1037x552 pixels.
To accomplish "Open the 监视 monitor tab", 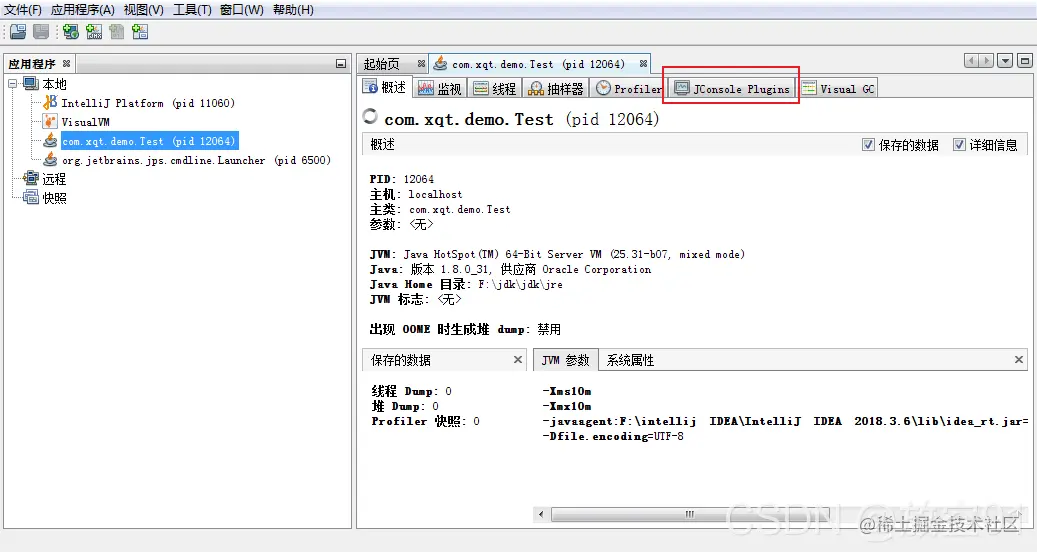I will 440,88.
